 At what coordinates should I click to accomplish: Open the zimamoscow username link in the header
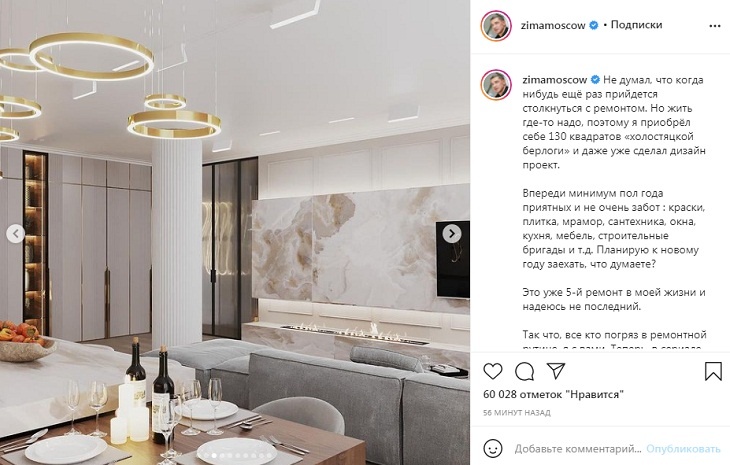[x=553, y=26]
